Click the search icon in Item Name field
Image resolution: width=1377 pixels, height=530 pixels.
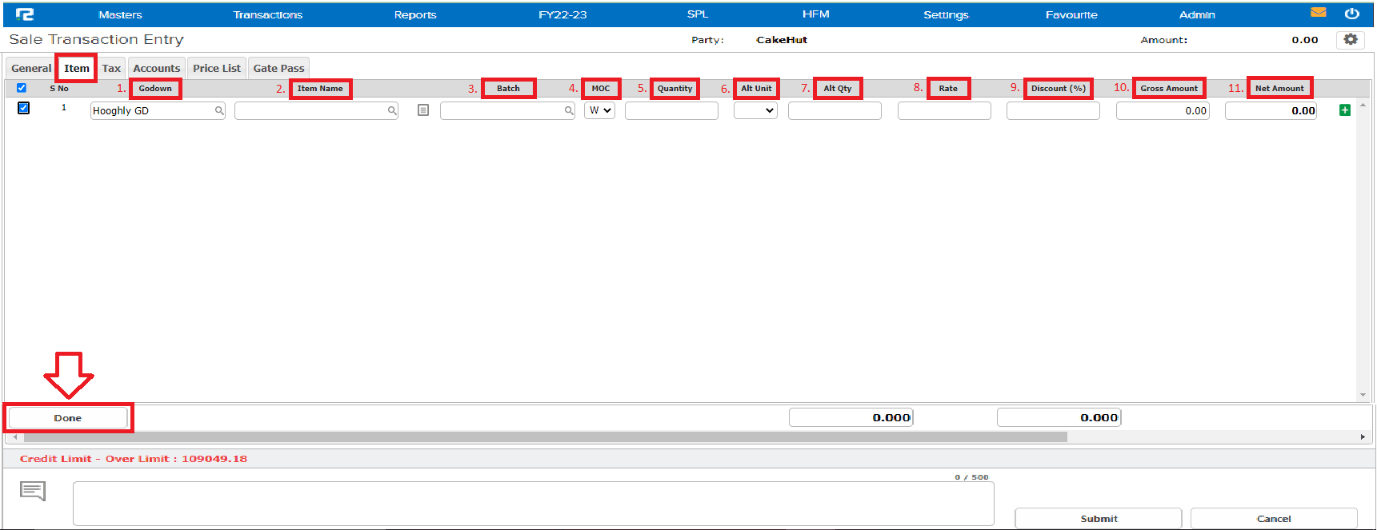tap(393, 112)
